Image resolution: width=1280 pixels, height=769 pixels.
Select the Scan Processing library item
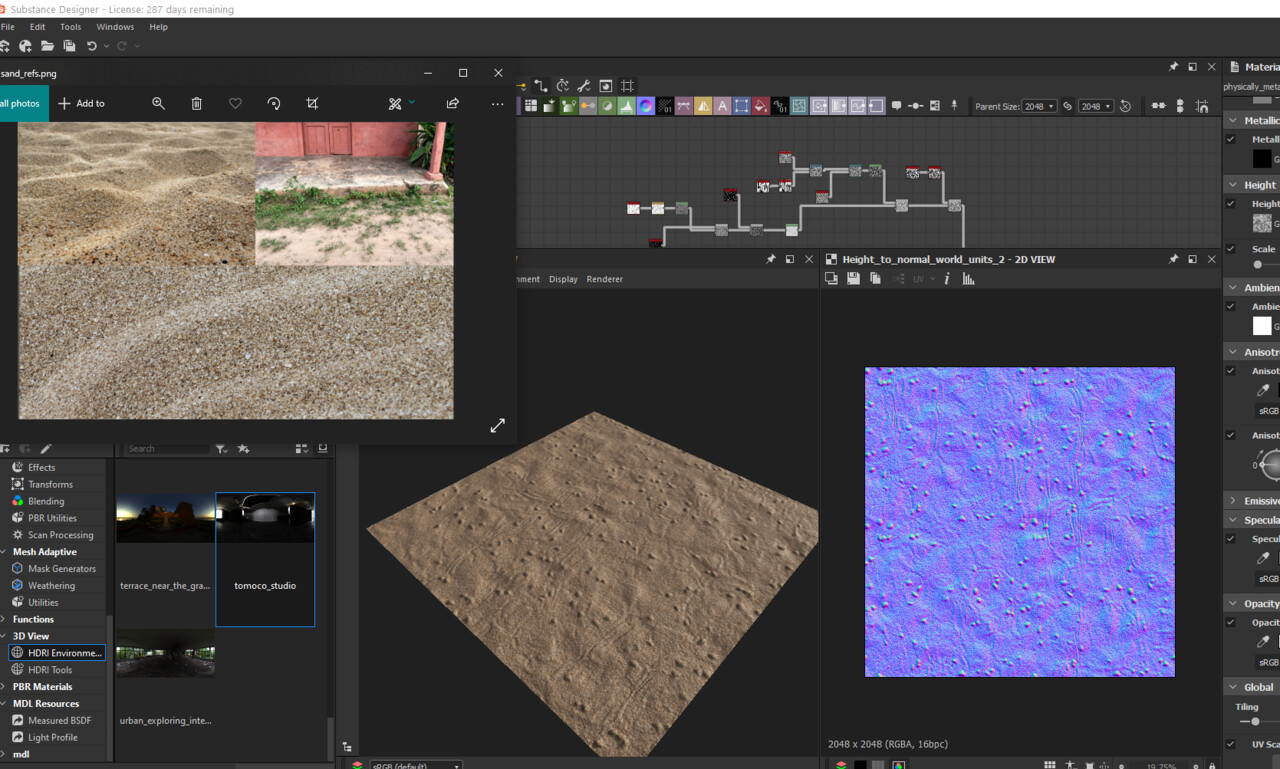tap(60, 535)
